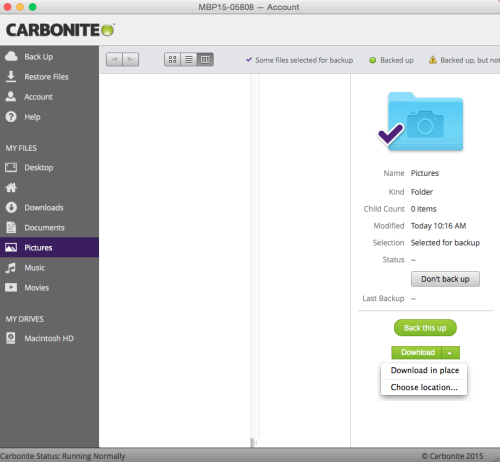Click the Don't back up button
500x462 pixels.
pyautogui.click(x=445, y=279)
